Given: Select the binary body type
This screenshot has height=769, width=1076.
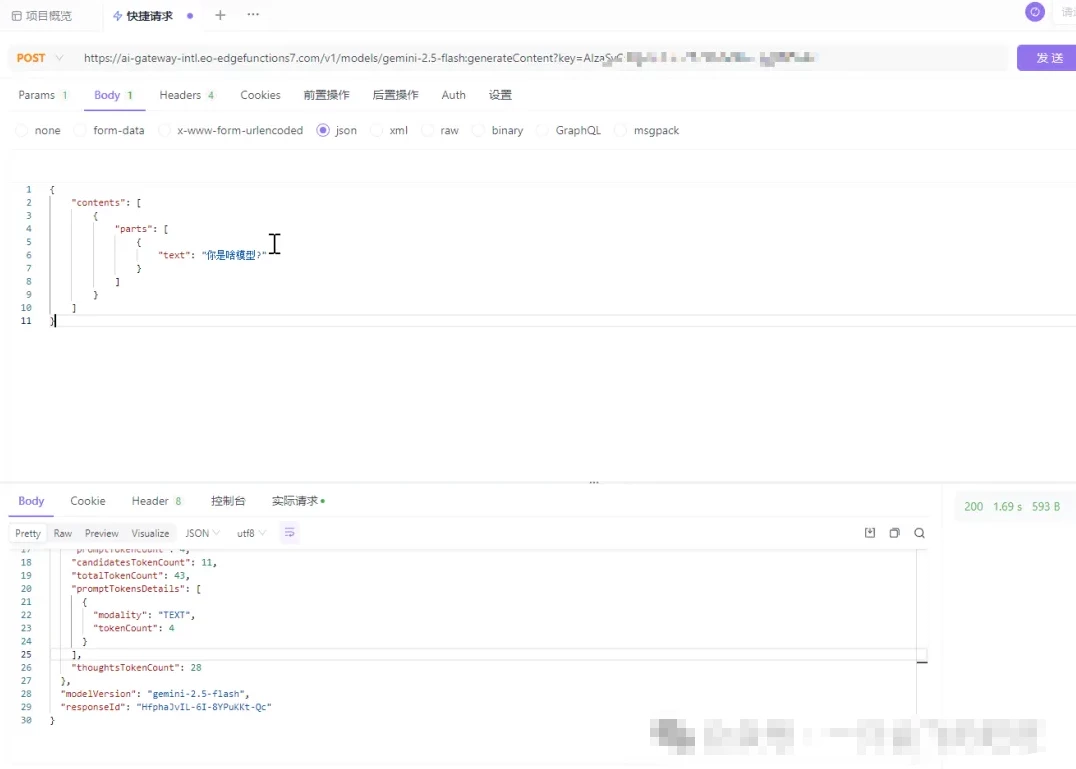Looking at the screenshot, I should click(498, 130).
